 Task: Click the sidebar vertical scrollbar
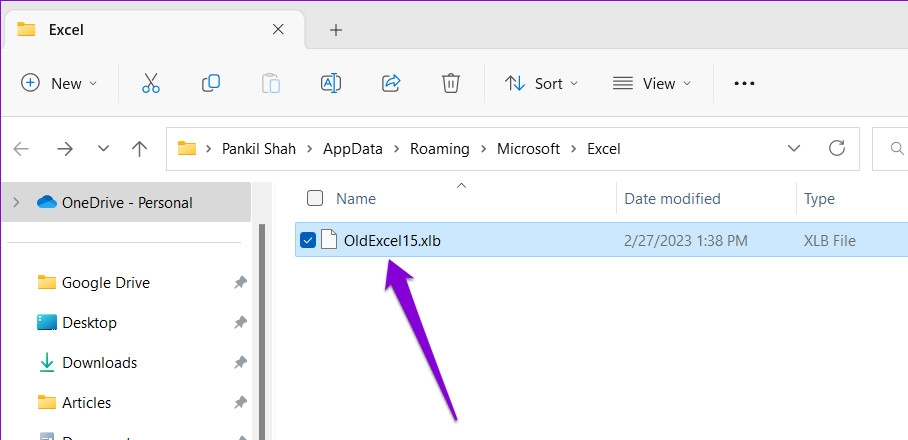[x=262, y=331]
